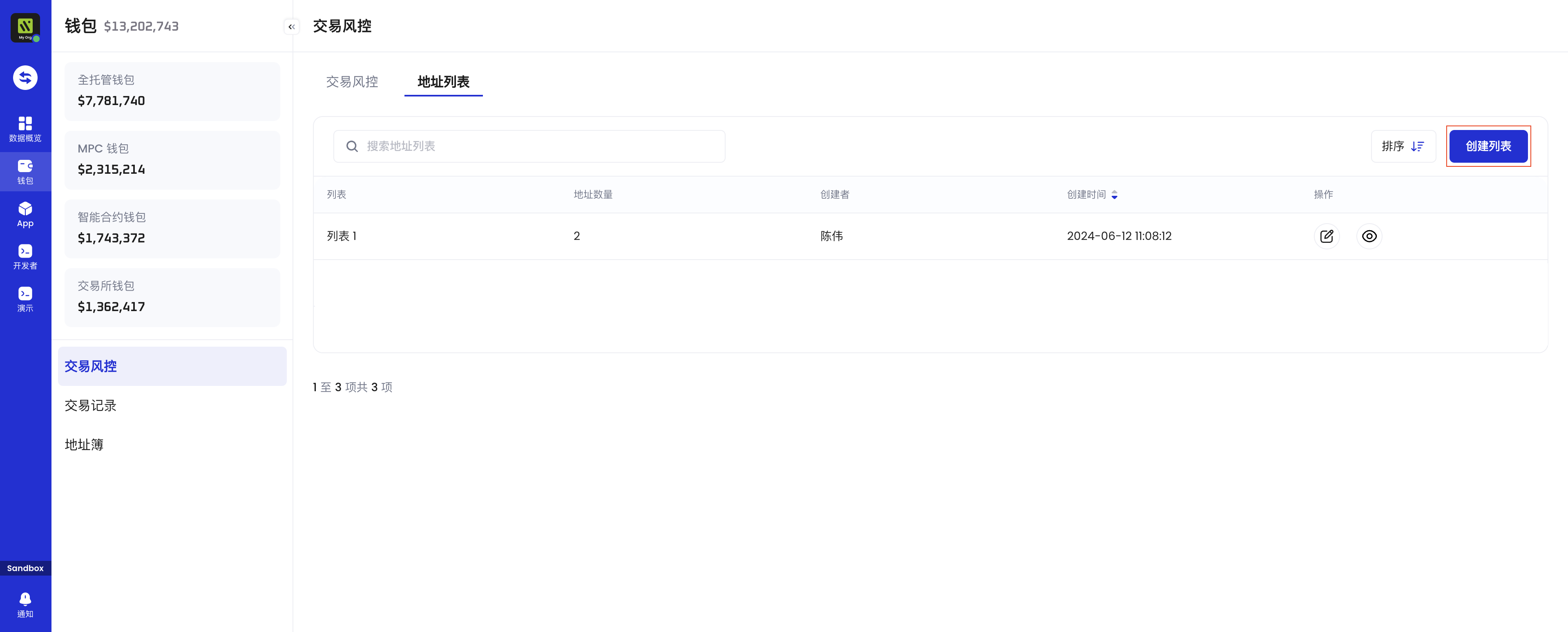Click 创建者 column header
Image resolution: width=1568 pixels, height=632 pixels.
click(835, 195)
